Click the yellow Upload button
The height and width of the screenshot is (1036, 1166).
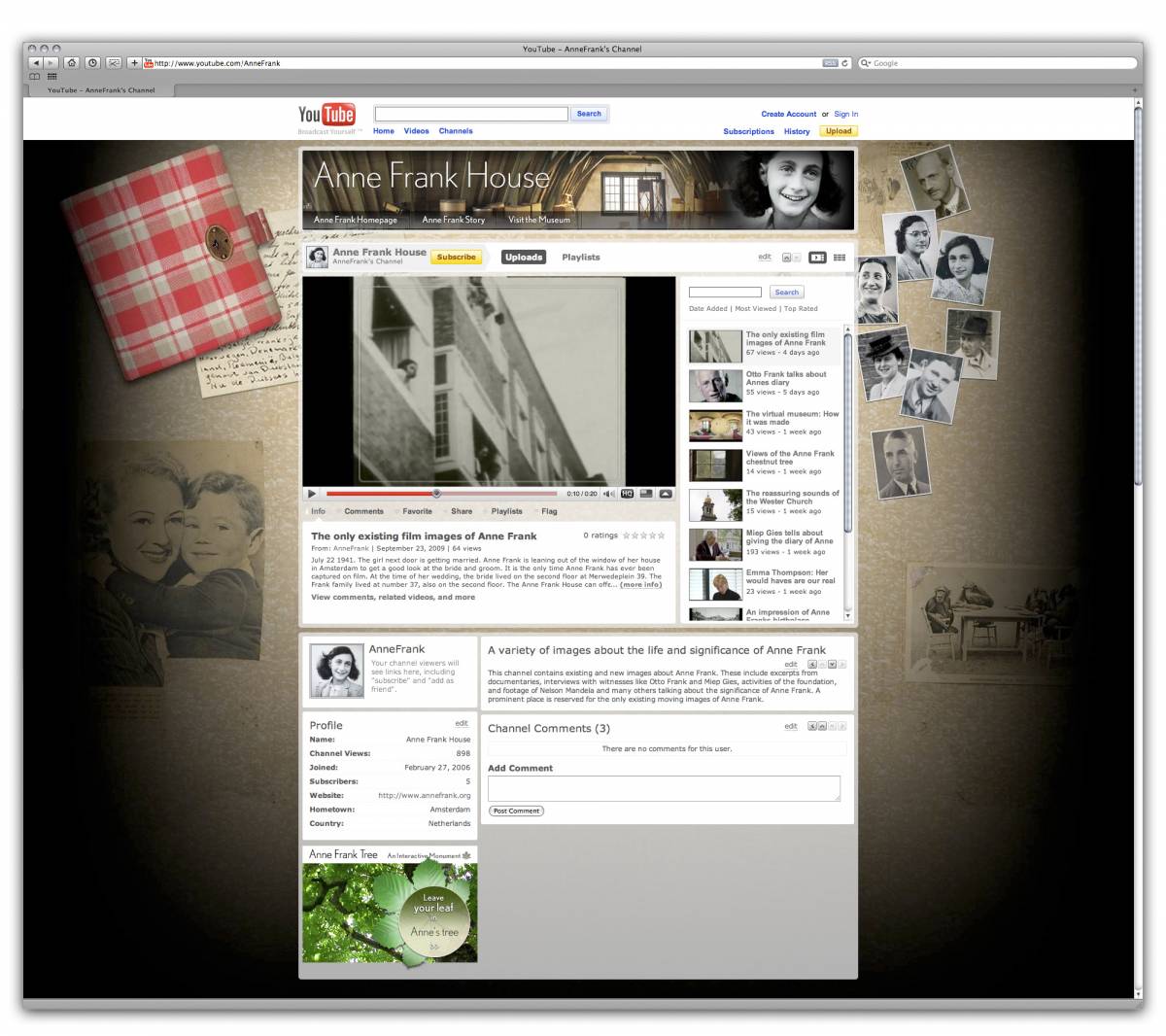tap(839, 131)
